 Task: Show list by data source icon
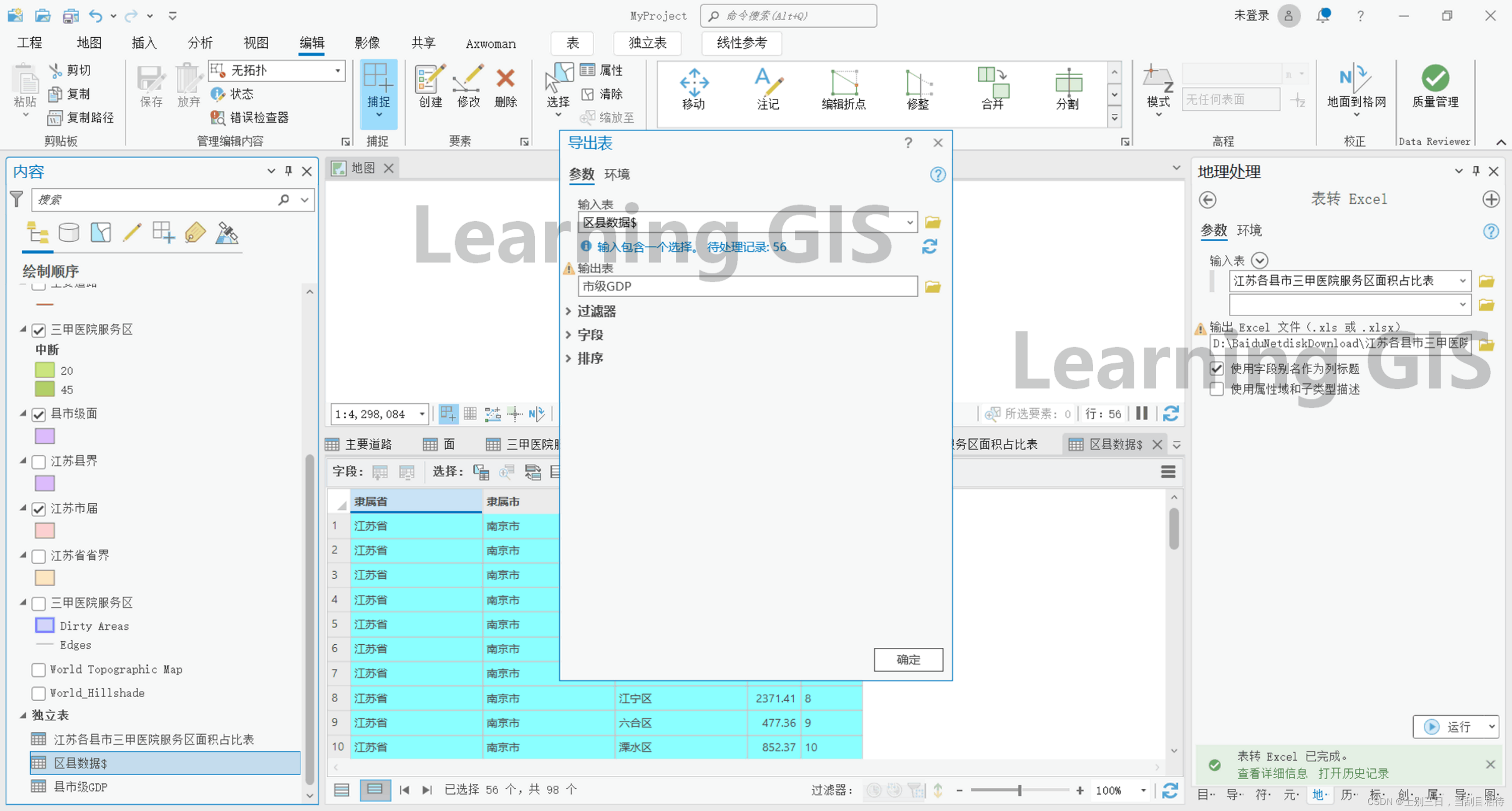[x=69, y=233]
